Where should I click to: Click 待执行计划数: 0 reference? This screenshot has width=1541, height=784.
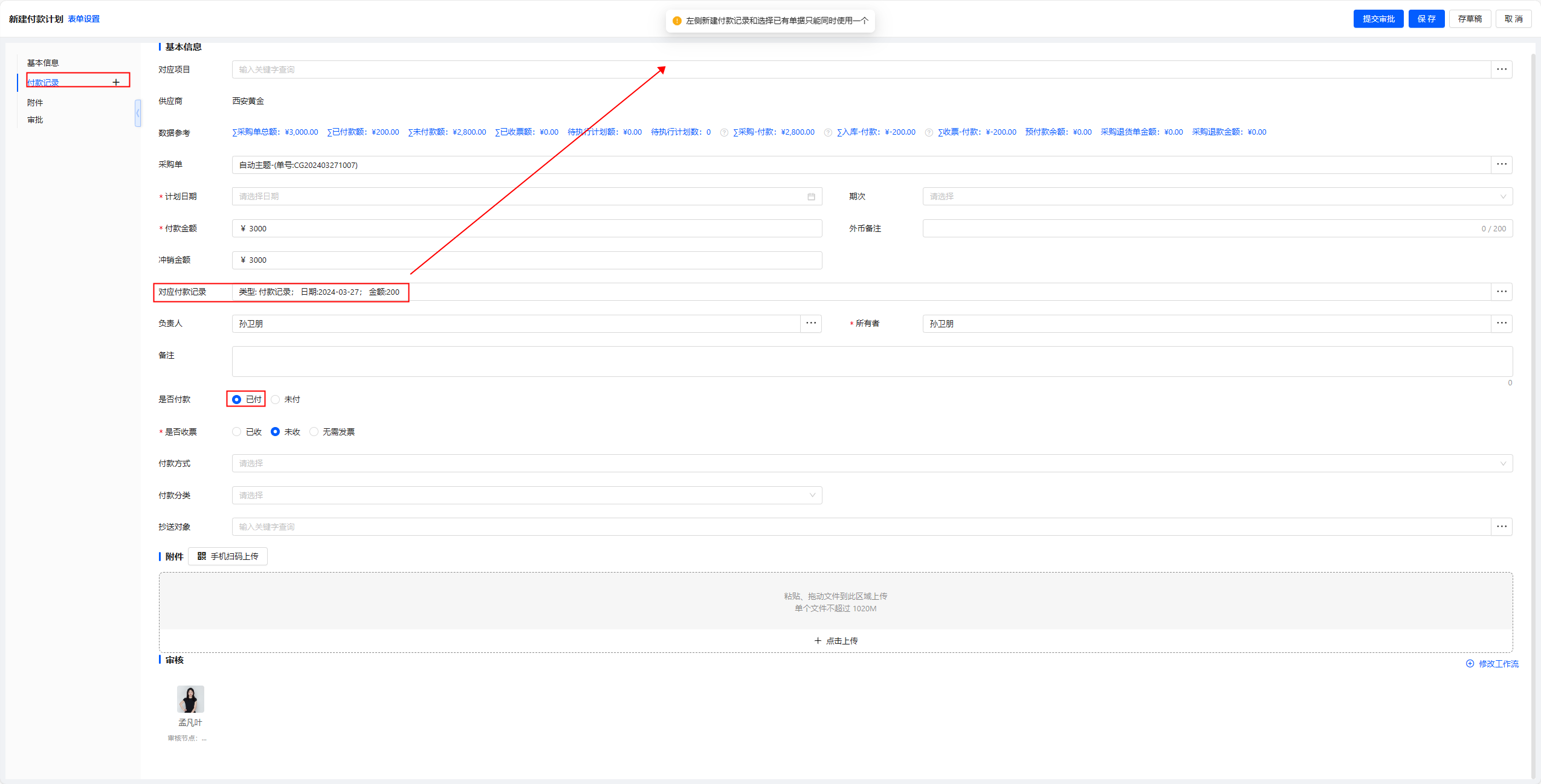pos(681,132)
